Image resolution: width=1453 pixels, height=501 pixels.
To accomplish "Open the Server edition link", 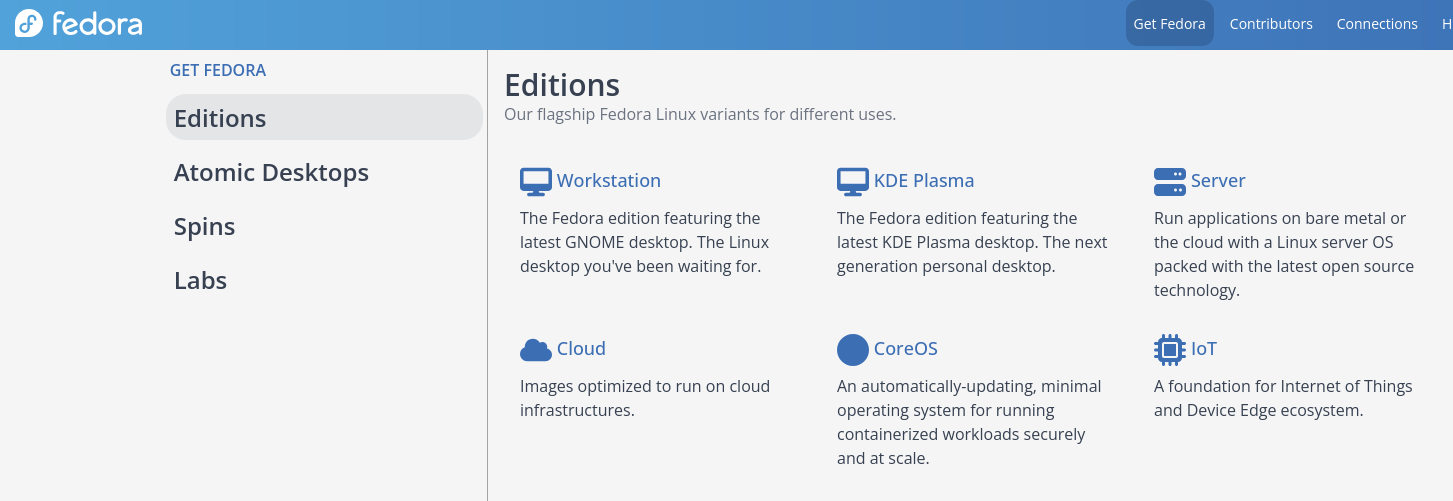I will click(1218, 181).
